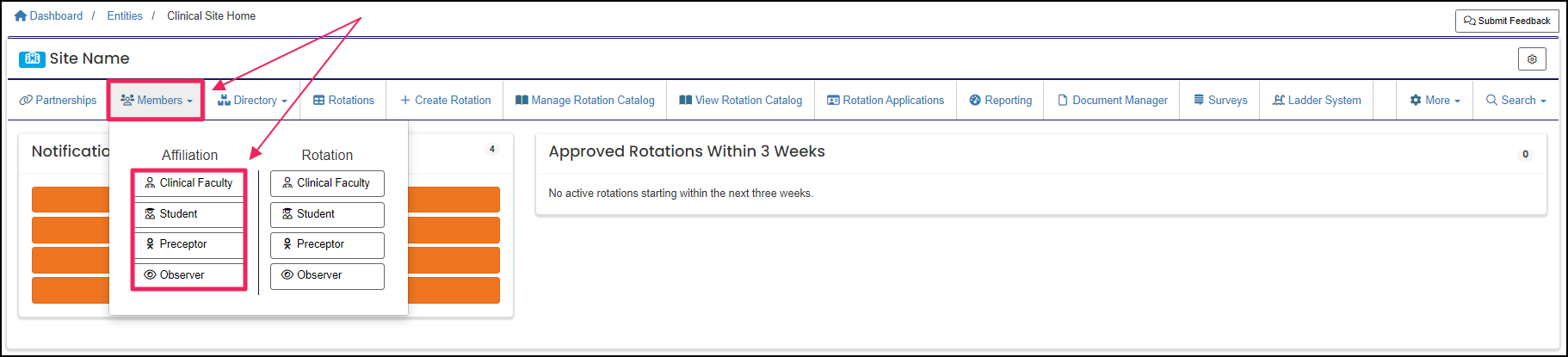
Task: Click the Partnerships link icon
Action: pyautogui.click(x=26, y=100)
